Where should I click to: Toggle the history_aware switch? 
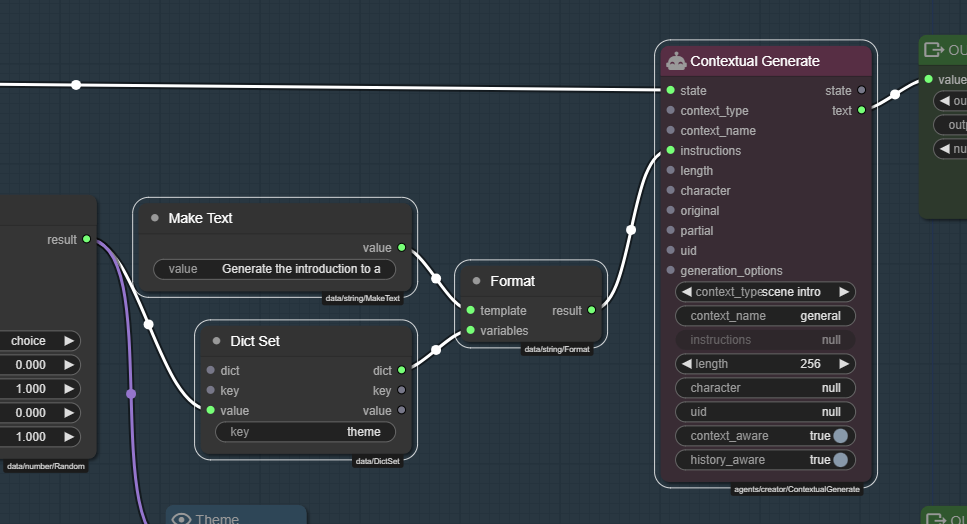click(840, 460)
